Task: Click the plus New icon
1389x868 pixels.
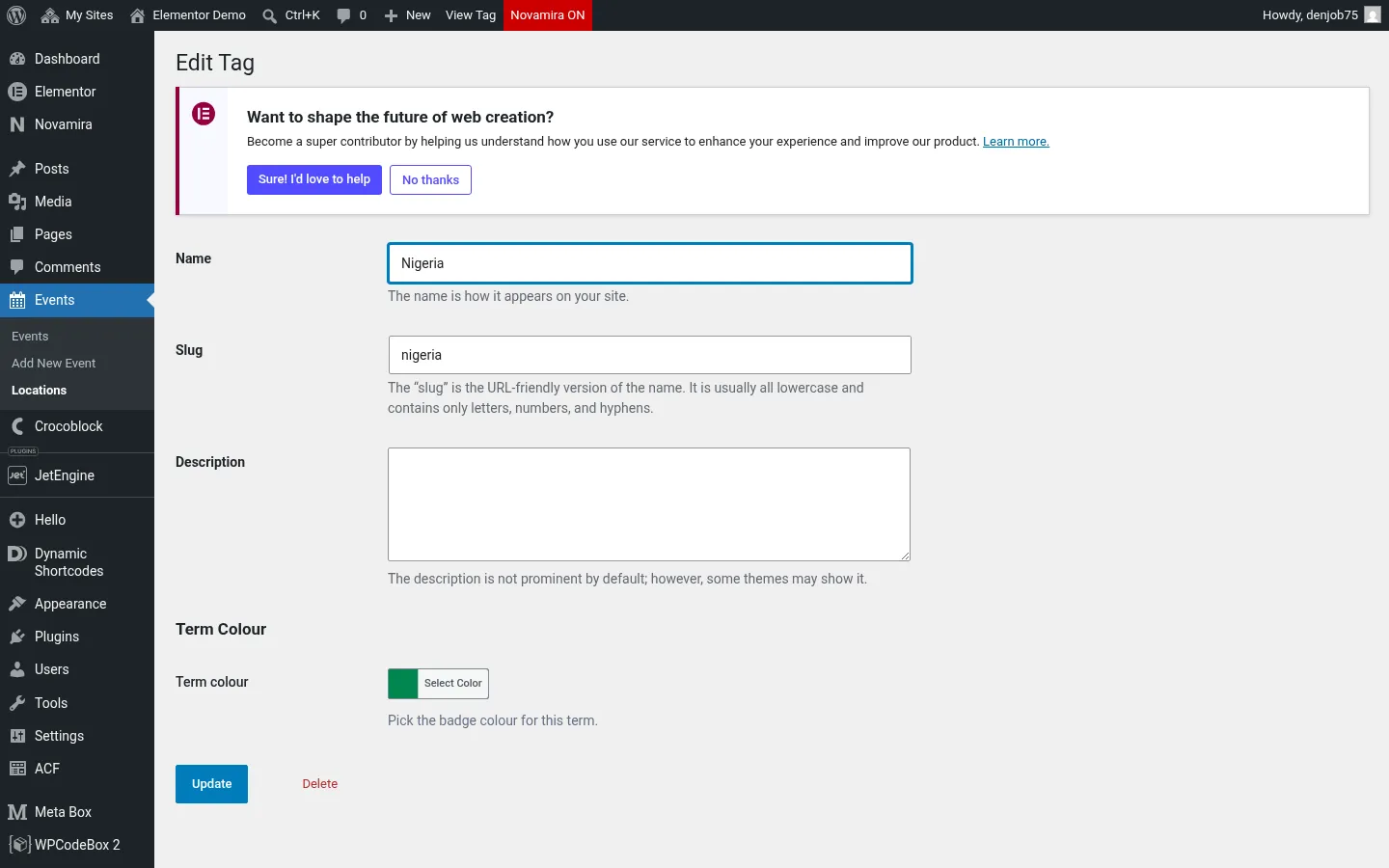Action: pyautogui.click(x=391, y=15)
